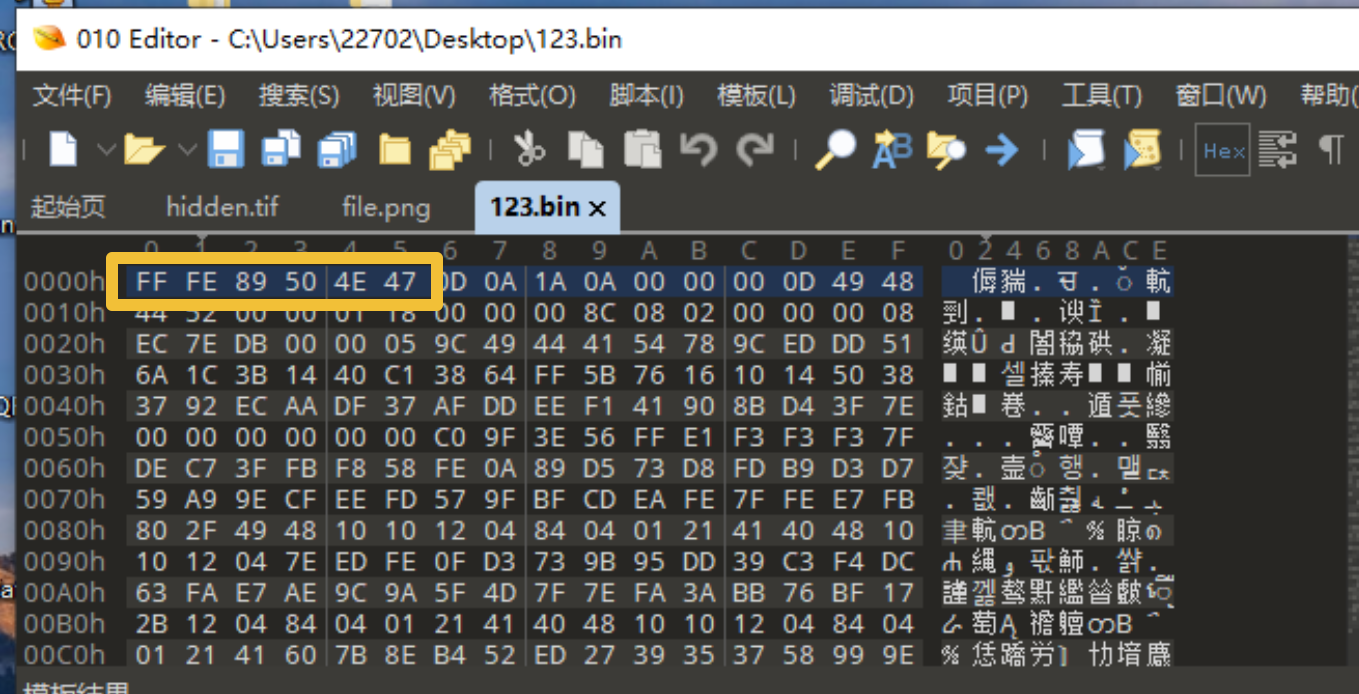
Task: Click byte DB in row 0020h
Action: (x=252, y=344)
